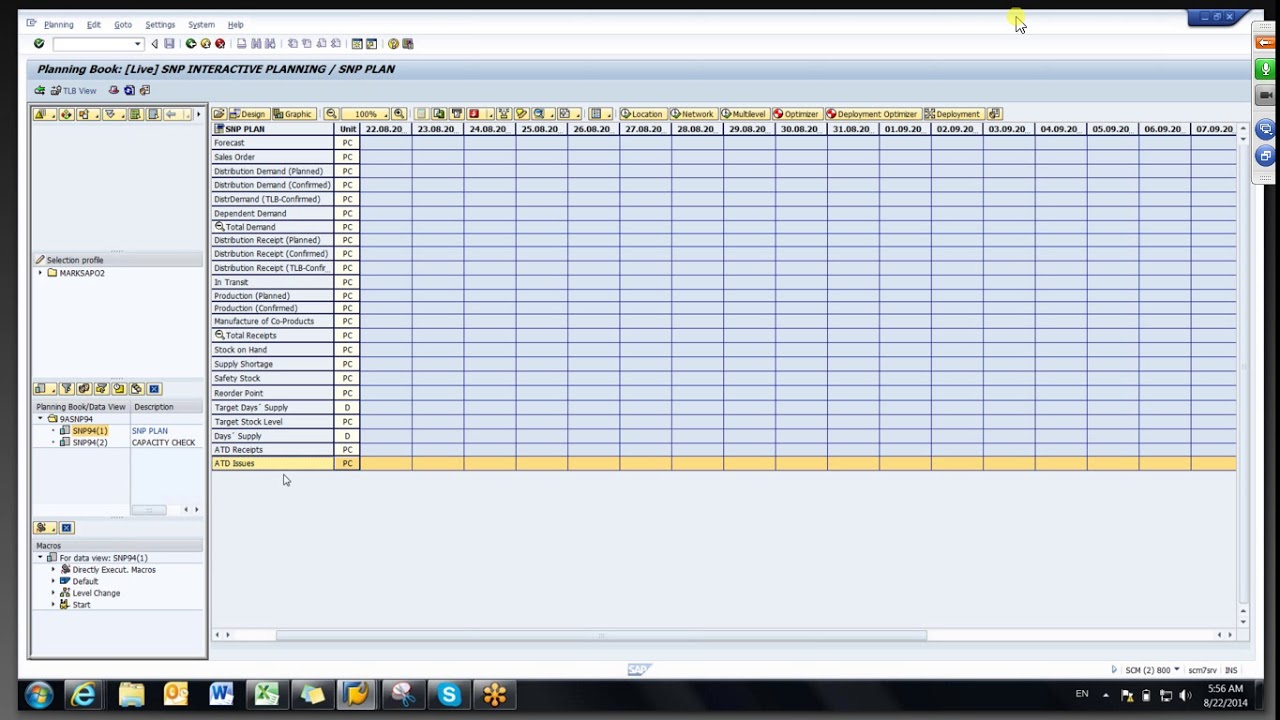Open the Settings menu
The image size is (1280, 720).
pos(160,24)
